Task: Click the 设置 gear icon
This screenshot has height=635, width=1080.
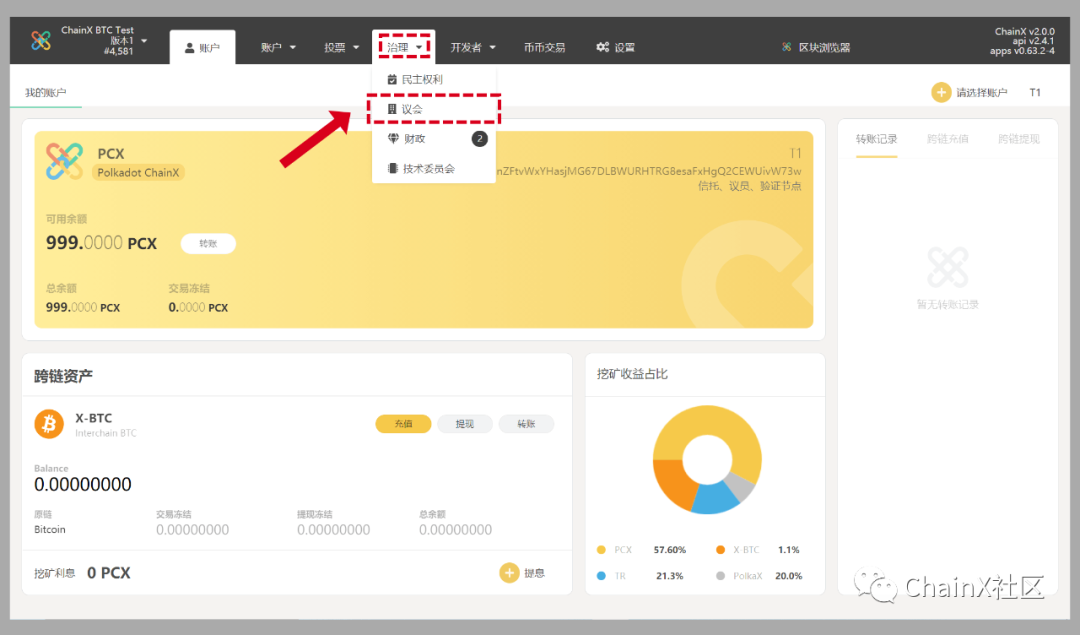Action: [x=603, y=47]
